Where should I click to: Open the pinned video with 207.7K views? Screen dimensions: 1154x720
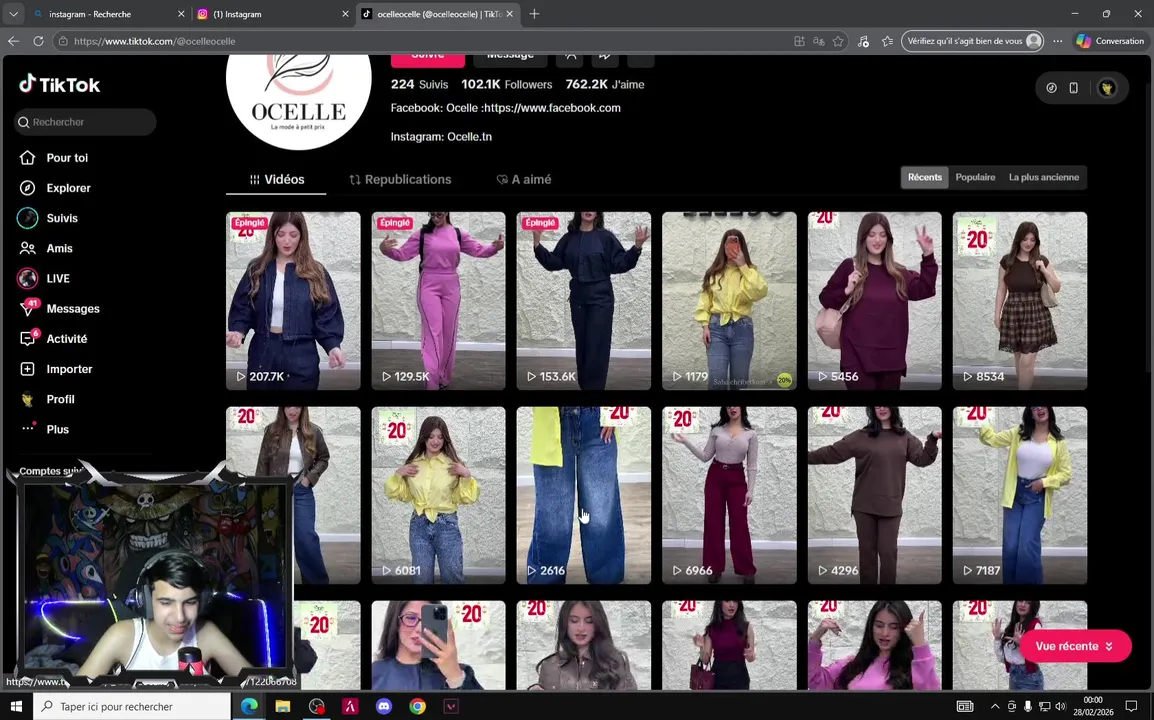coord(293,300)
